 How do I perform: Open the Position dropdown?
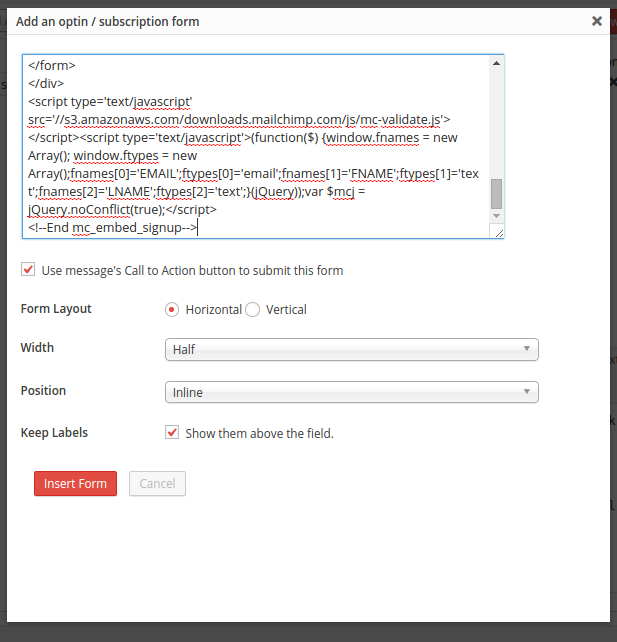[352, 392]
